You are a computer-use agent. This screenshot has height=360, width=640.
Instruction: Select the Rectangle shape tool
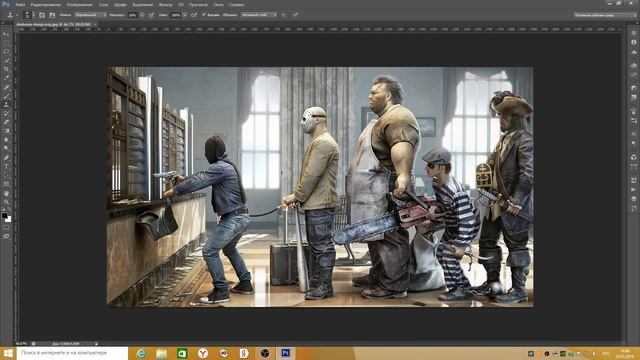pos(6,184)
